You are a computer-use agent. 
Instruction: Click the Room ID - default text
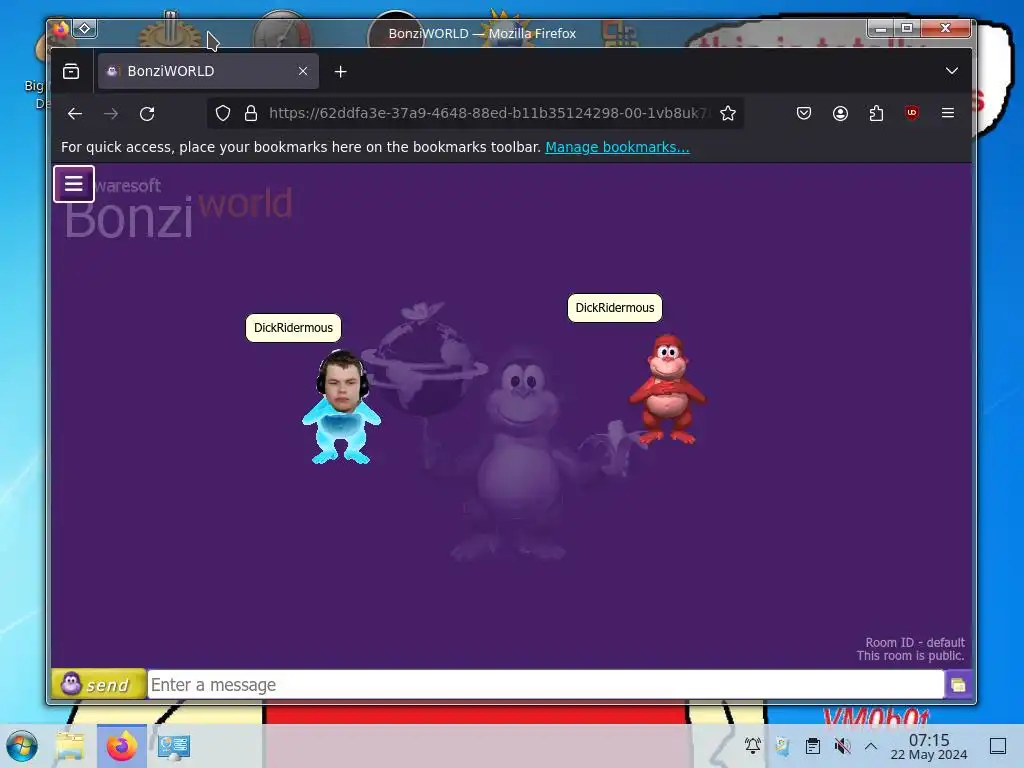coord(915,643)
